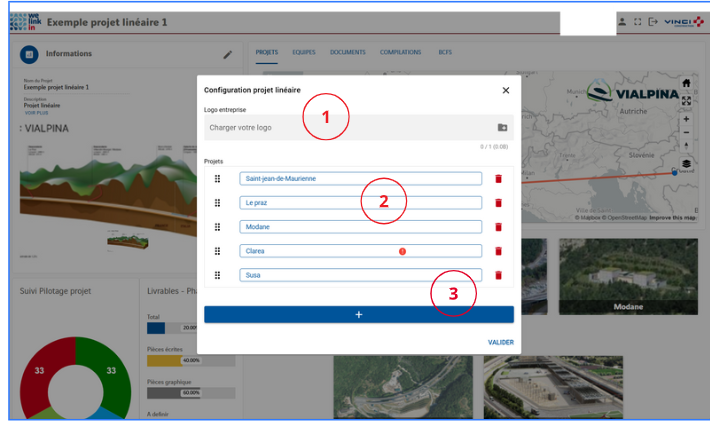
Task: Add a project with the plus button
Action: pyautogui.click(x=359, y=314)
